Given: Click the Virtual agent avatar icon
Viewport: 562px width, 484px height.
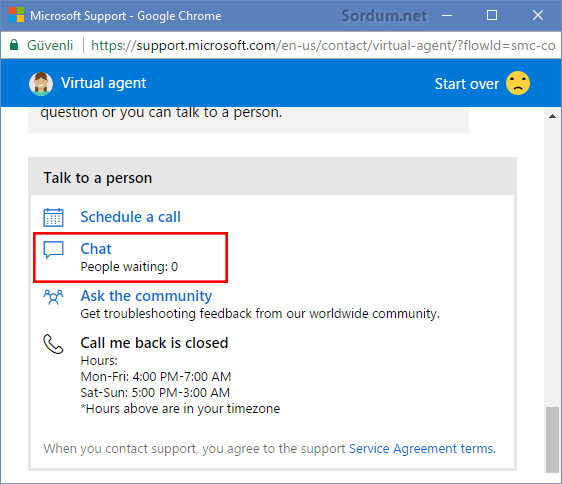Looking at the screenshot, I should click(x=41, y=84).
